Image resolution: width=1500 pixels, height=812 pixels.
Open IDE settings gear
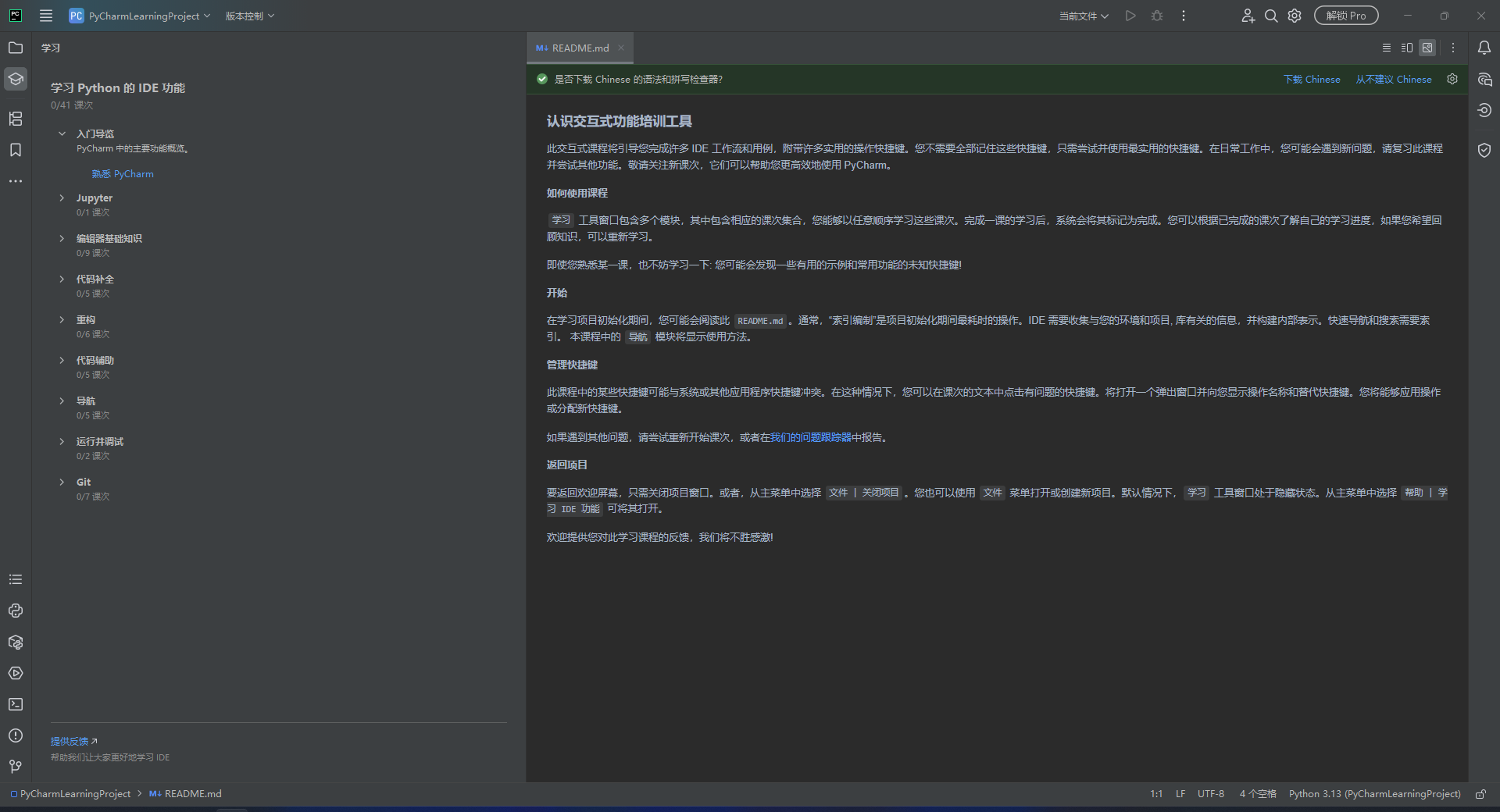pos(1295,16)
